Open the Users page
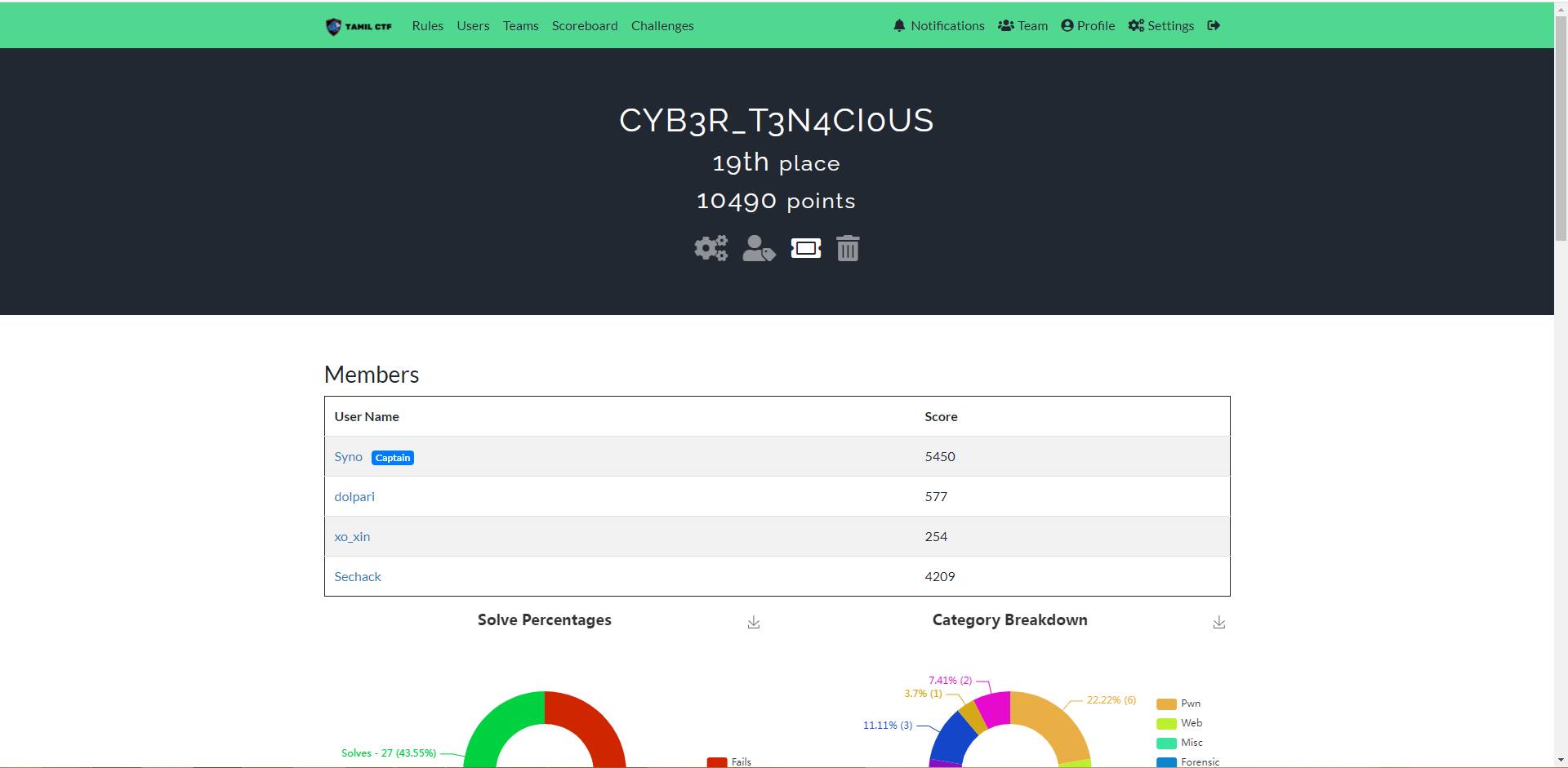1568x768 pixels. click(x=473, y=26)
